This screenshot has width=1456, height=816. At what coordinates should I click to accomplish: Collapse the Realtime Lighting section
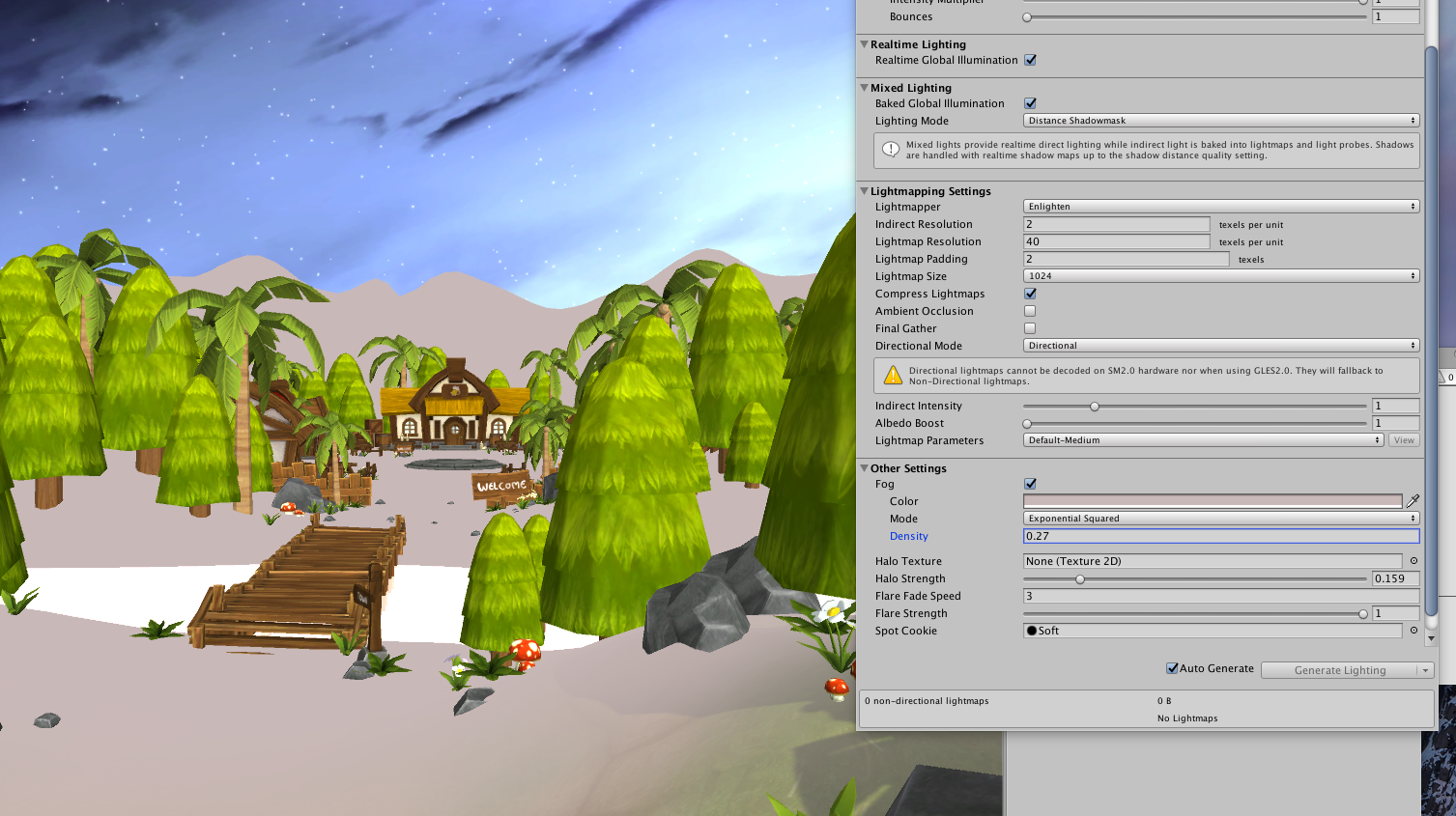coord(865,44)
